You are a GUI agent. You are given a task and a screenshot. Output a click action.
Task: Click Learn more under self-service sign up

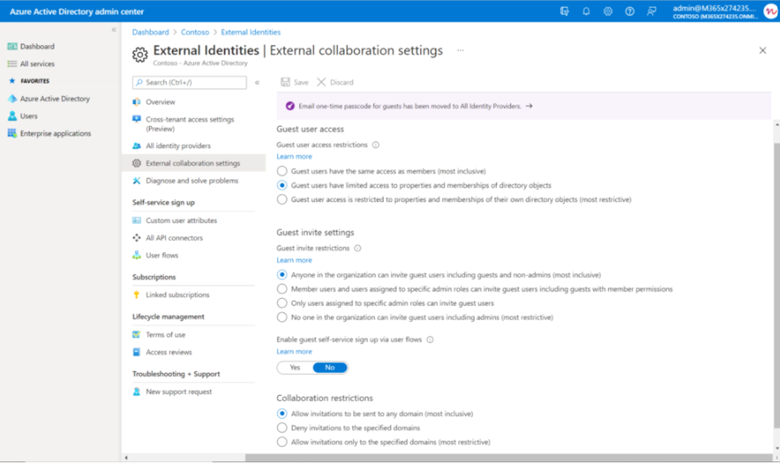tap(294, 352)
